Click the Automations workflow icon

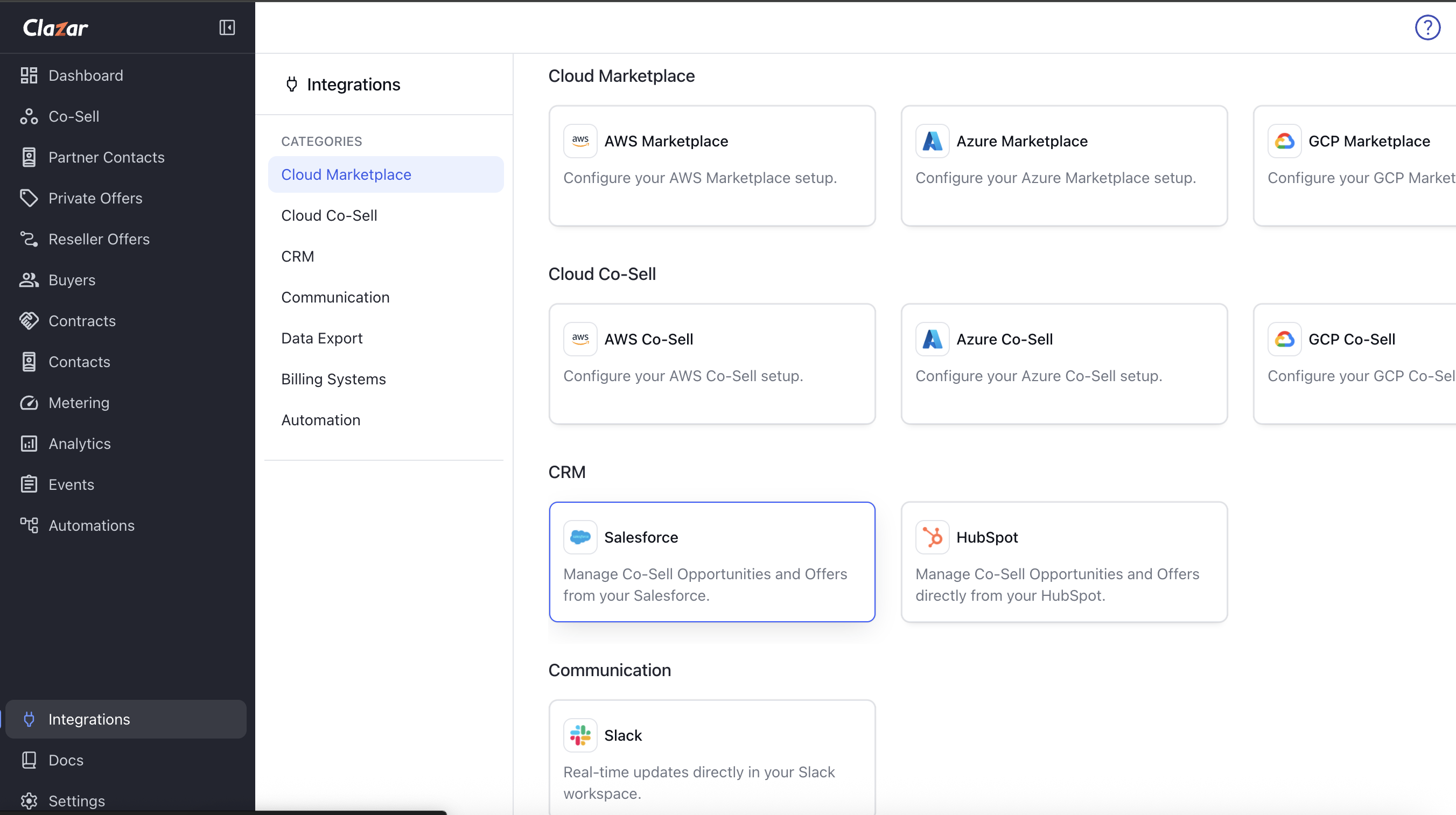point(29,525)
